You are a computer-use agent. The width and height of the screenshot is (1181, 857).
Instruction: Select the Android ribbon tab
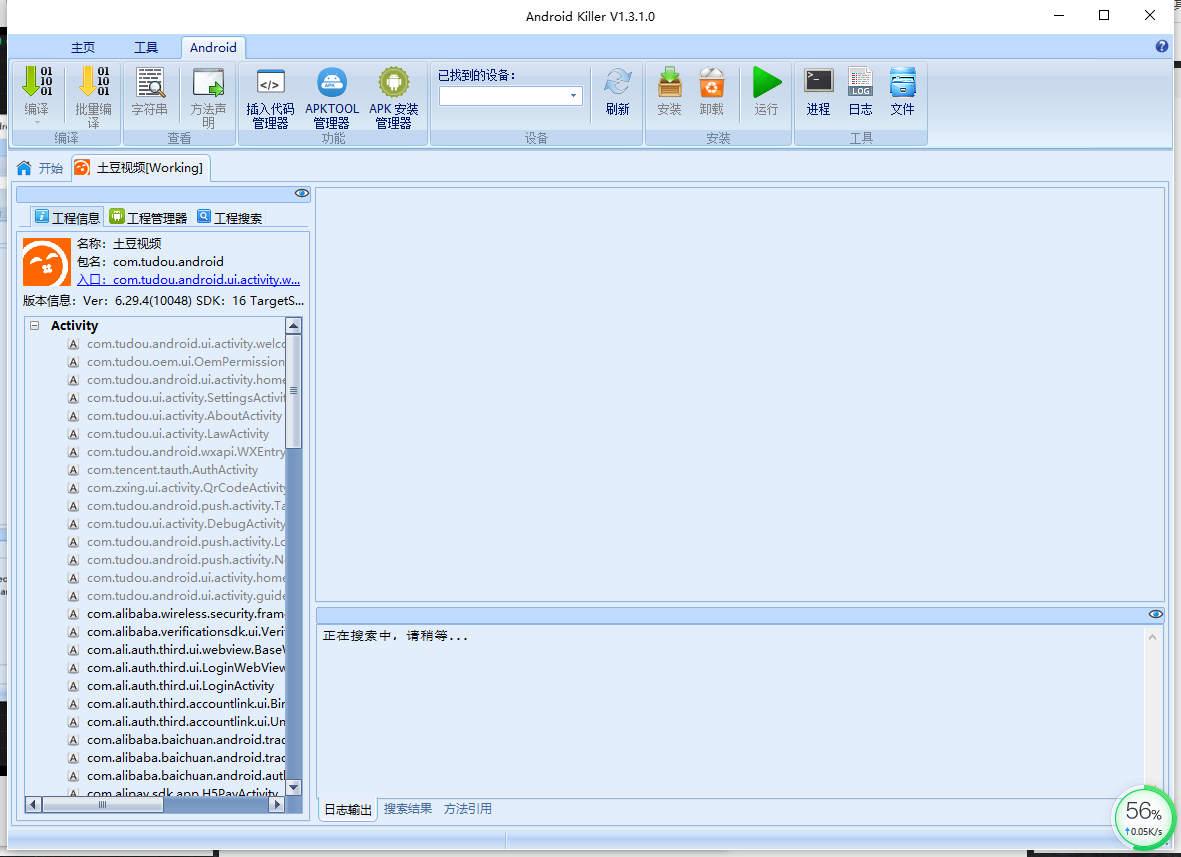(213, 47)
